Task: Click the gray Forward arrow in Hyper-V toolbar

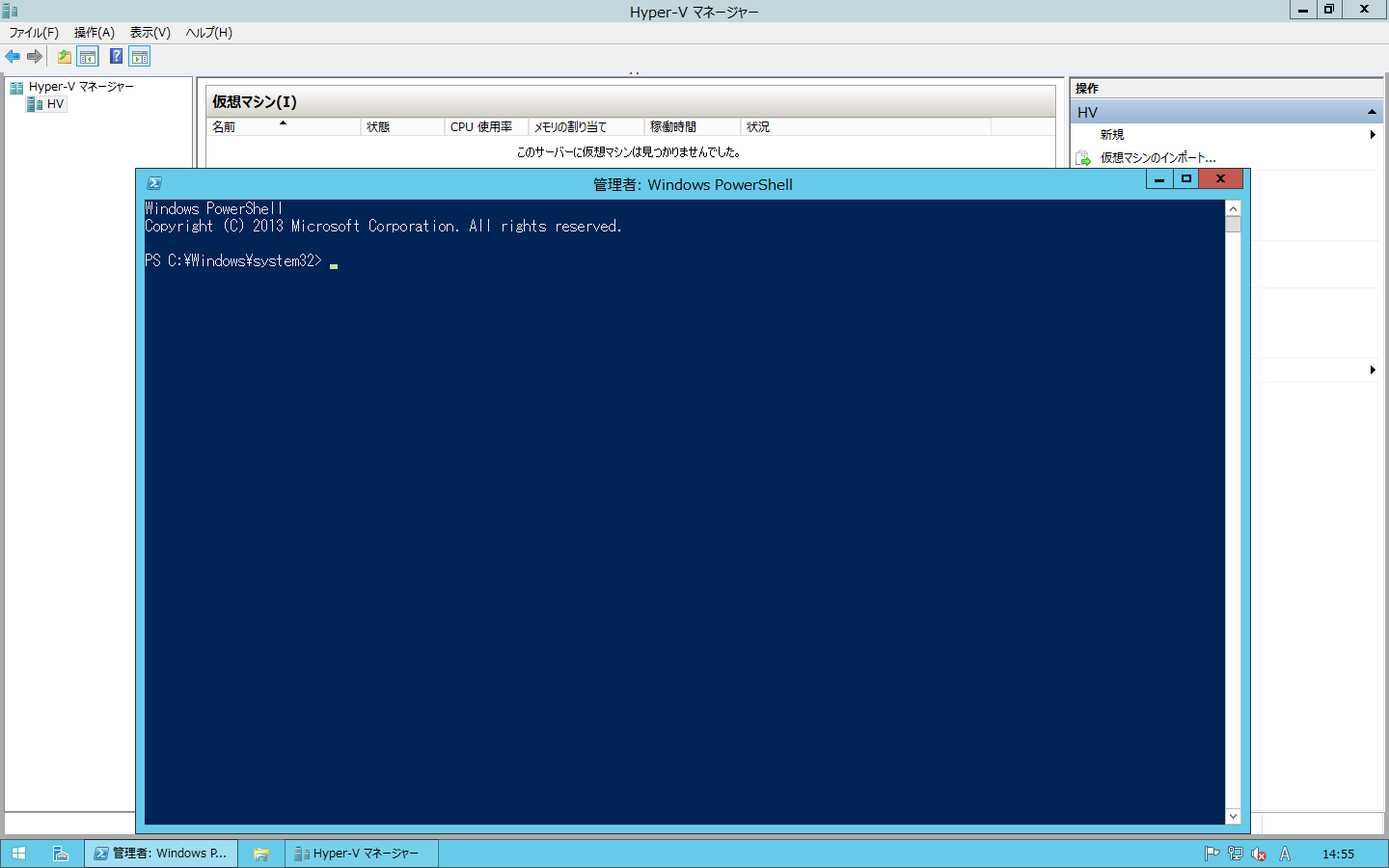Action: coord(35,57)
